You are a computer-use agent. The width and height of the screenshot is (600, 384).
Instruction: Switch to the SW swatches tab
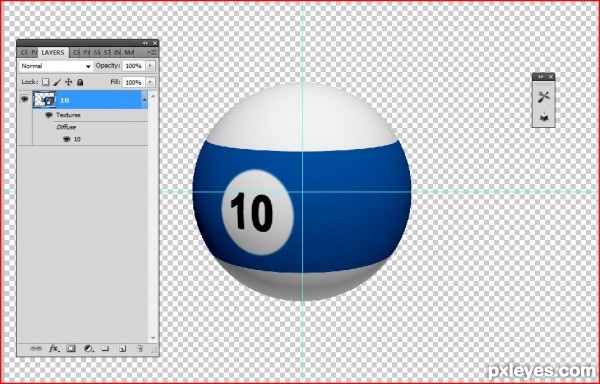pos(97,52)
